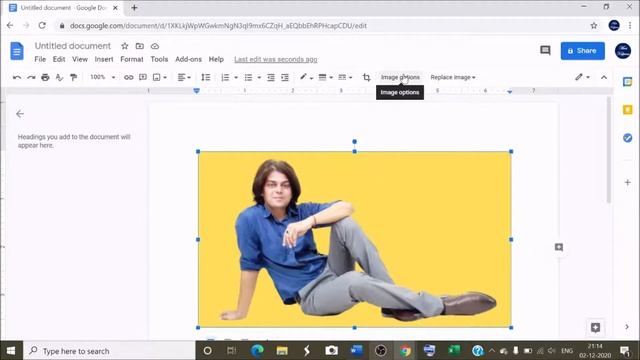
Task: Open line spacing options
Action: [x=206, y=77]
